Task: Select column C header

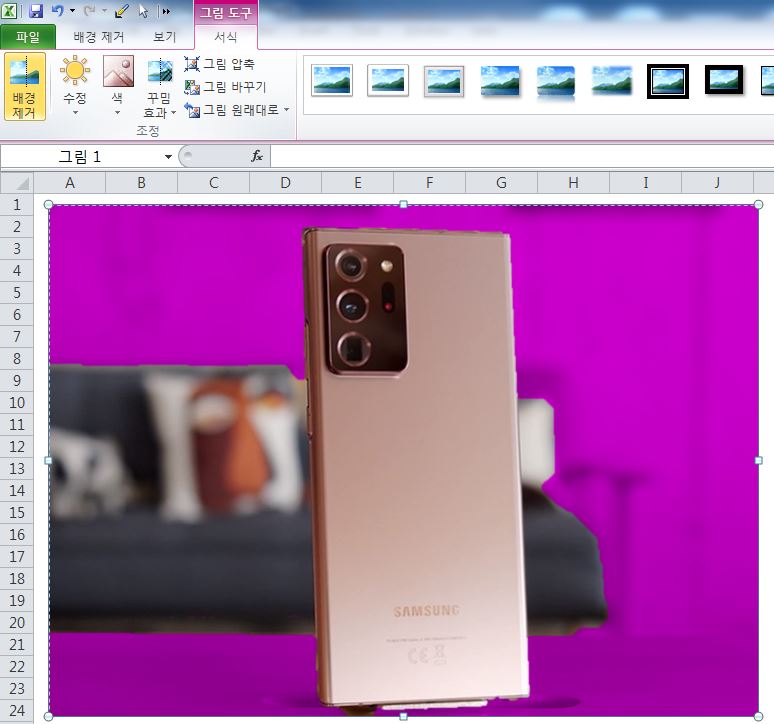Action: tap(214, 183)
